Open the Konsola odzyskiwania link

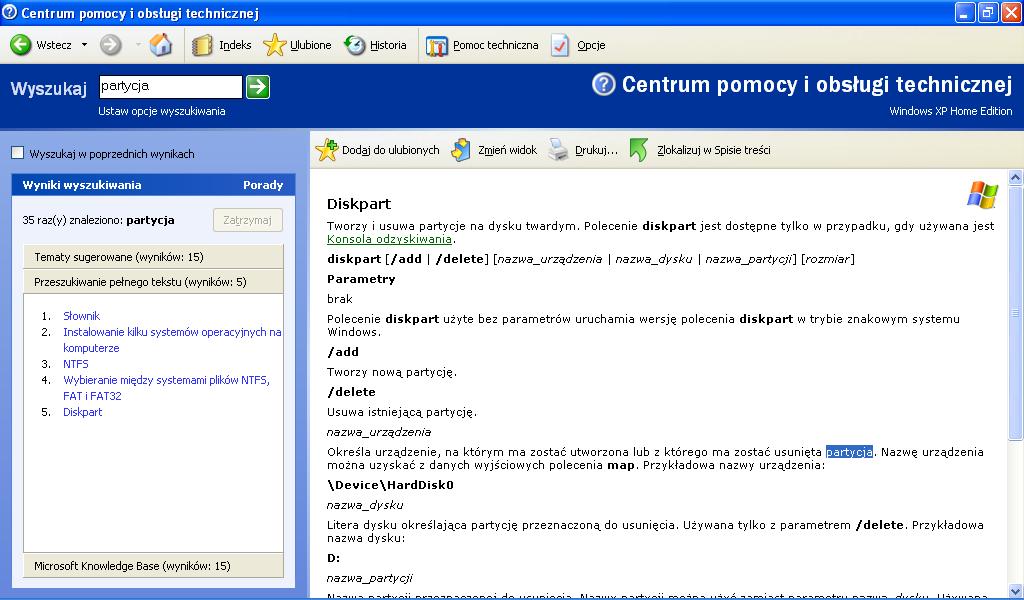[x=390, y=239]
